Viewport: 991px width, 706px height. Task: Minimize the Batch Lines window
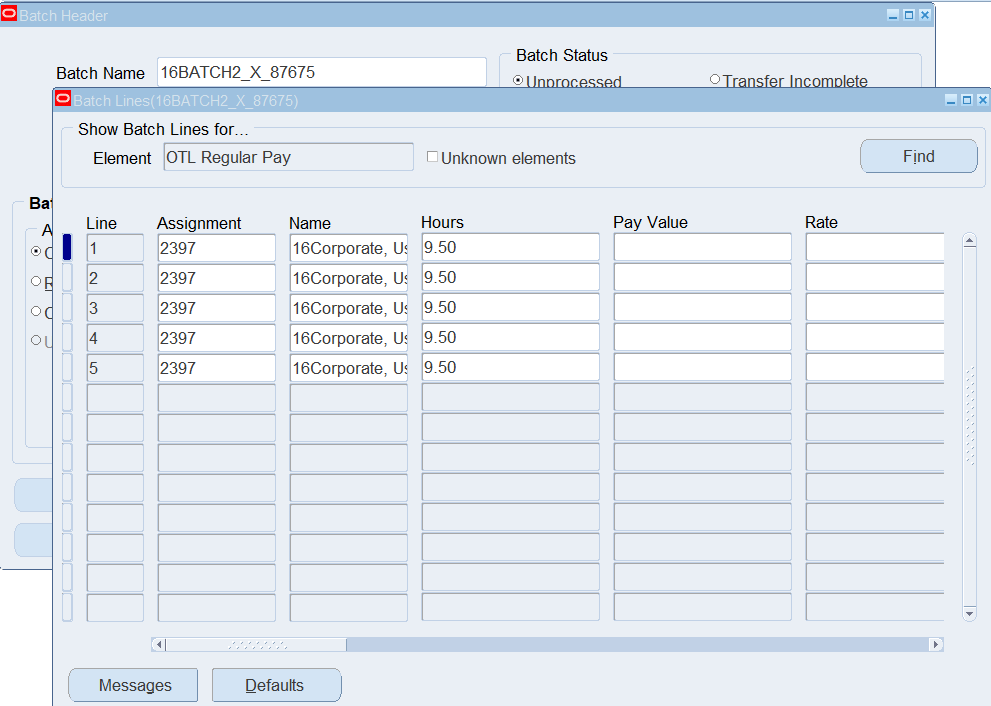[951, 100]
